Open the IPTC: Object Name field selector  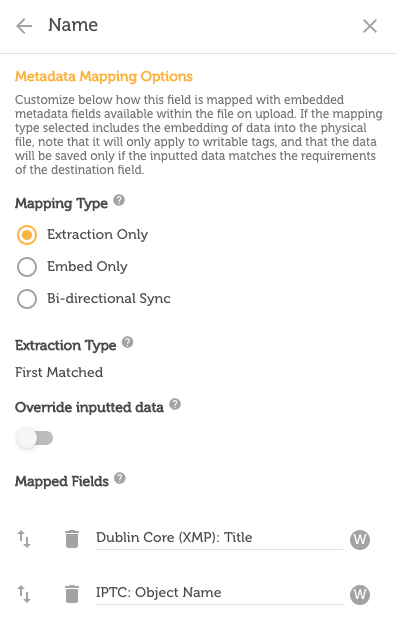pos(219,593)
